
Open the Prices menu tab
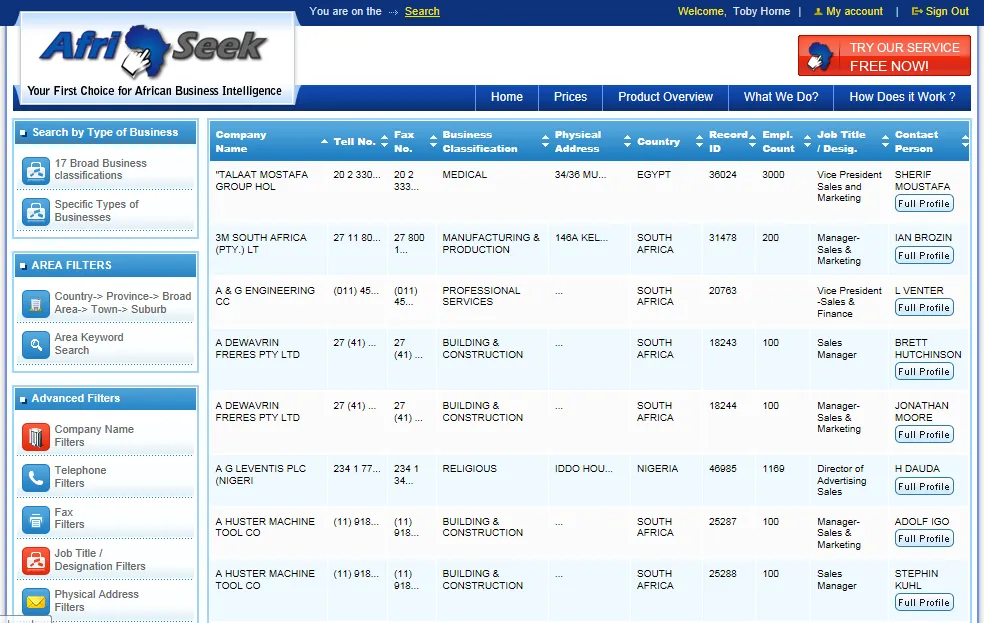570,97
